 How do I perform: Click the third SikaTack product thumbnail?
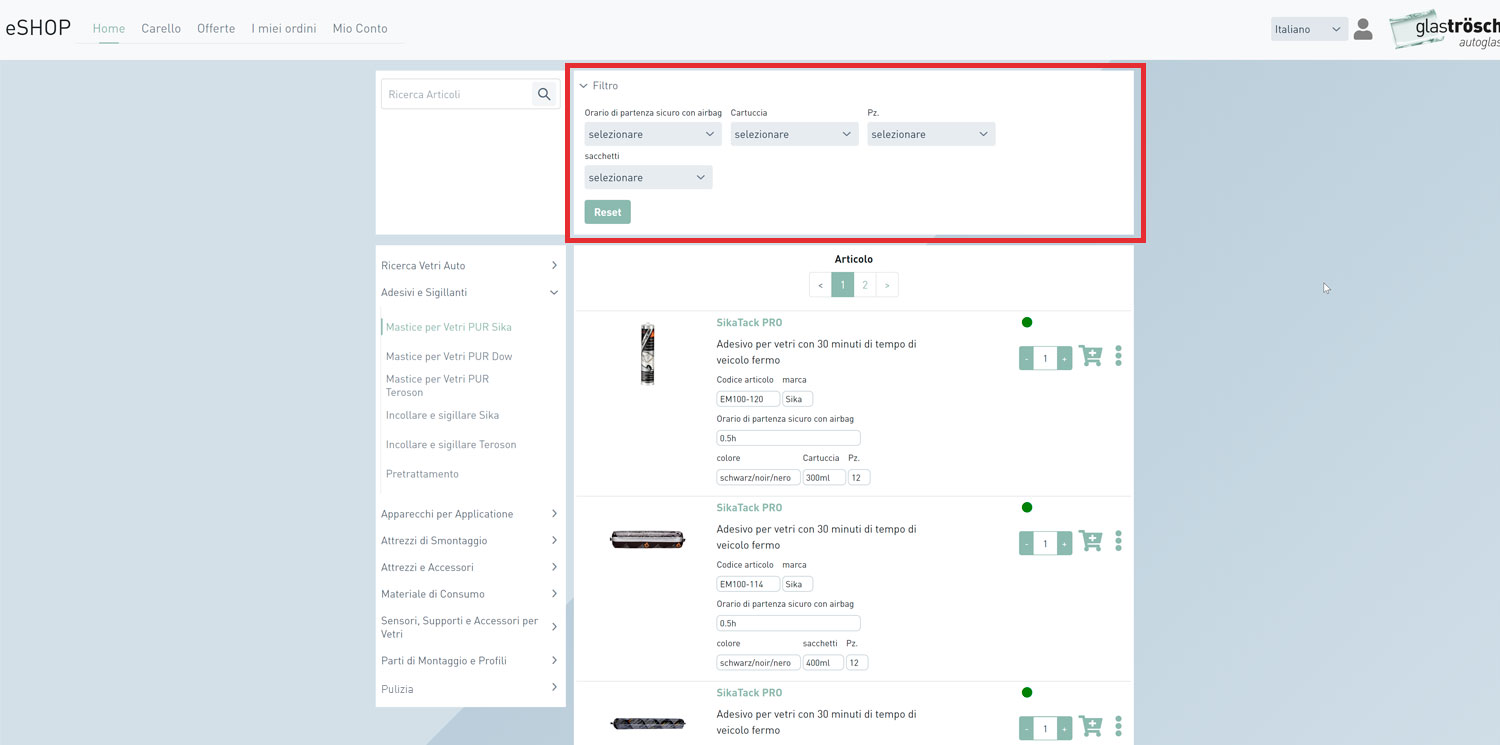(x=648, y=723)
